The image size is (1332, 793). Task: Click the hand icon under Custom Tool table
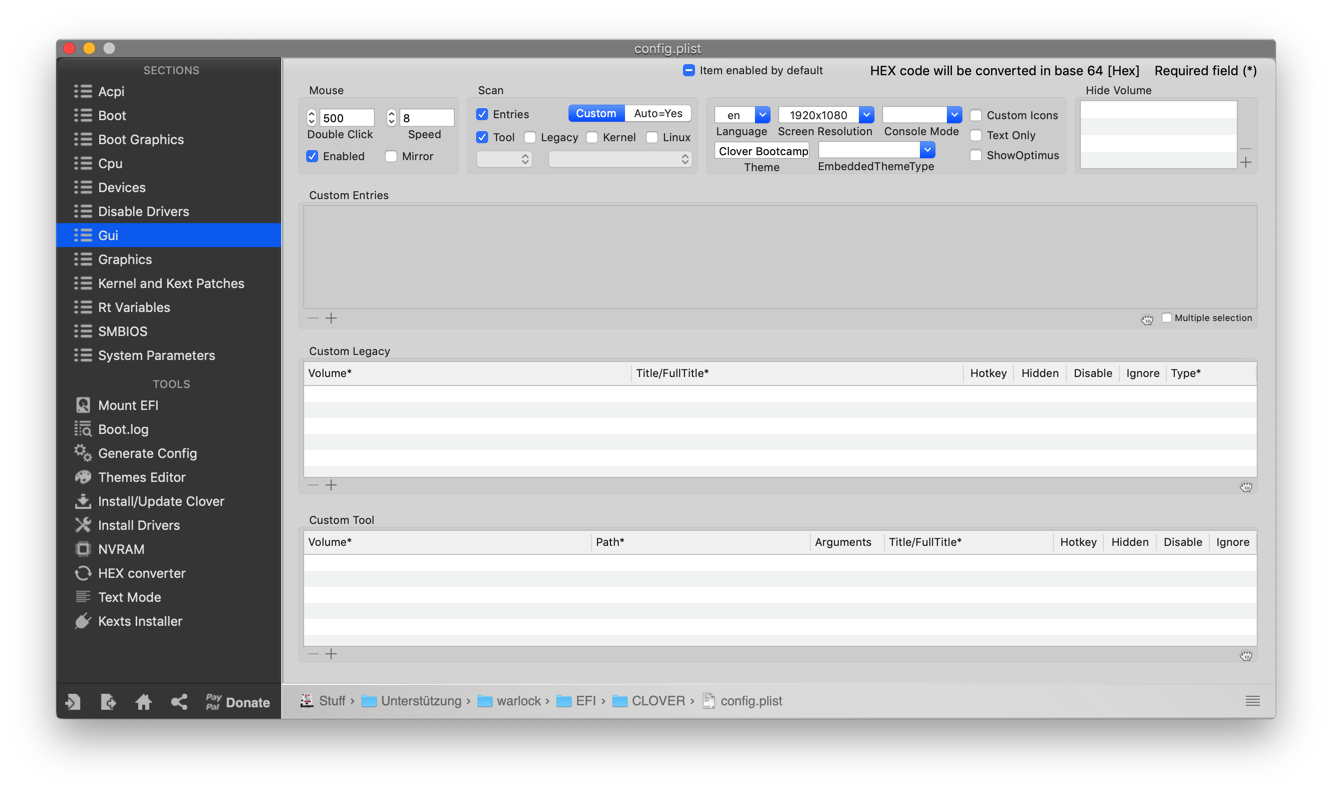1246,656
